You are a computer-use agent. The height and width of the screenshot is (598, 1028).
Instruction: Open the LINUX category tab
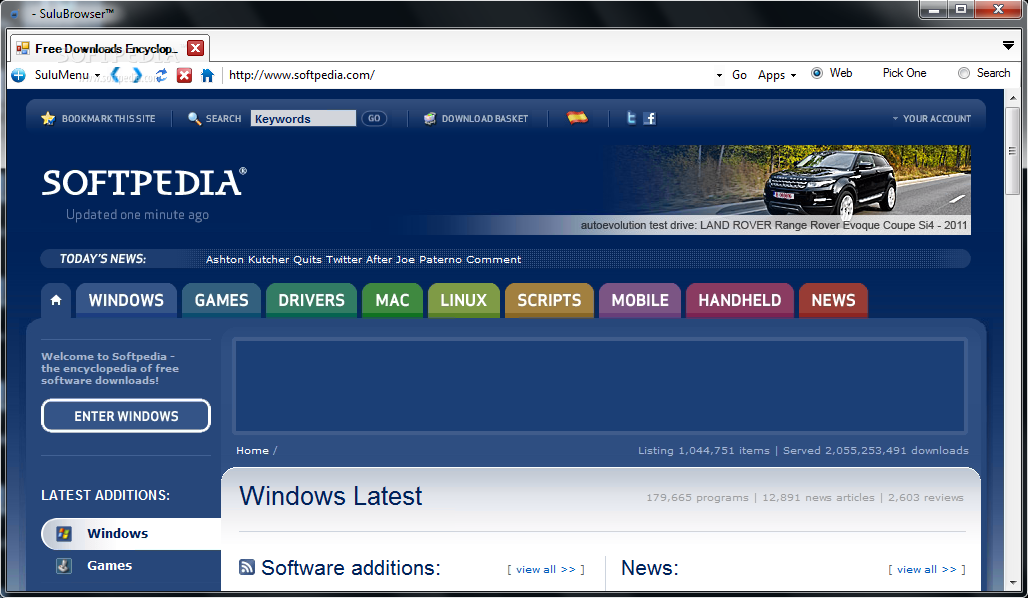pos(464,300)
